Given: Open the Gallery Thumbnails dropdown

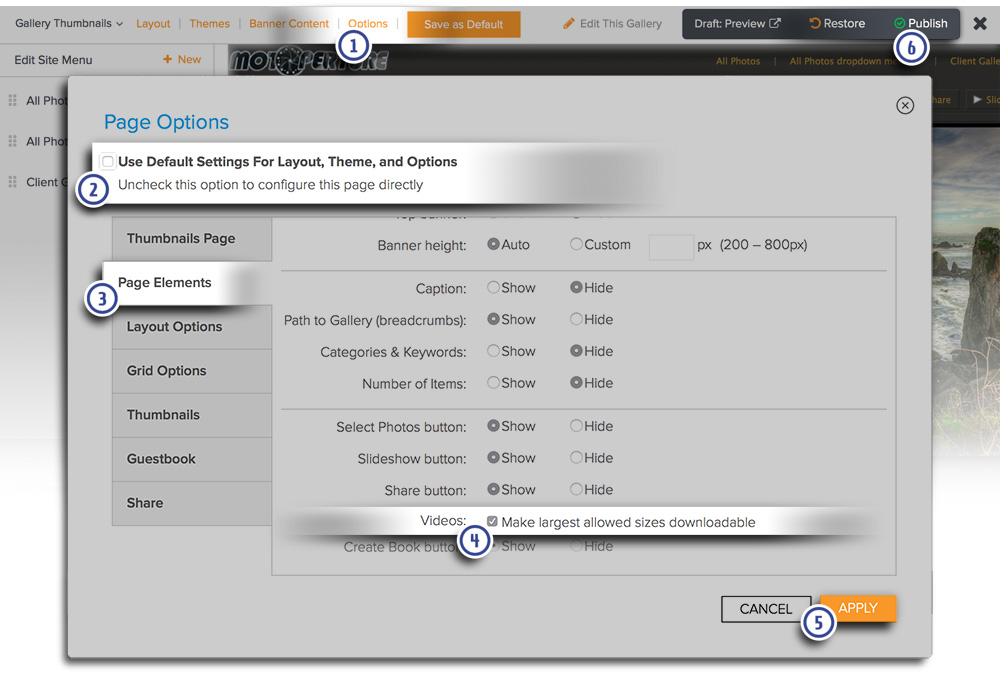Looking at the screenshot, I should (x=69, y=23).
